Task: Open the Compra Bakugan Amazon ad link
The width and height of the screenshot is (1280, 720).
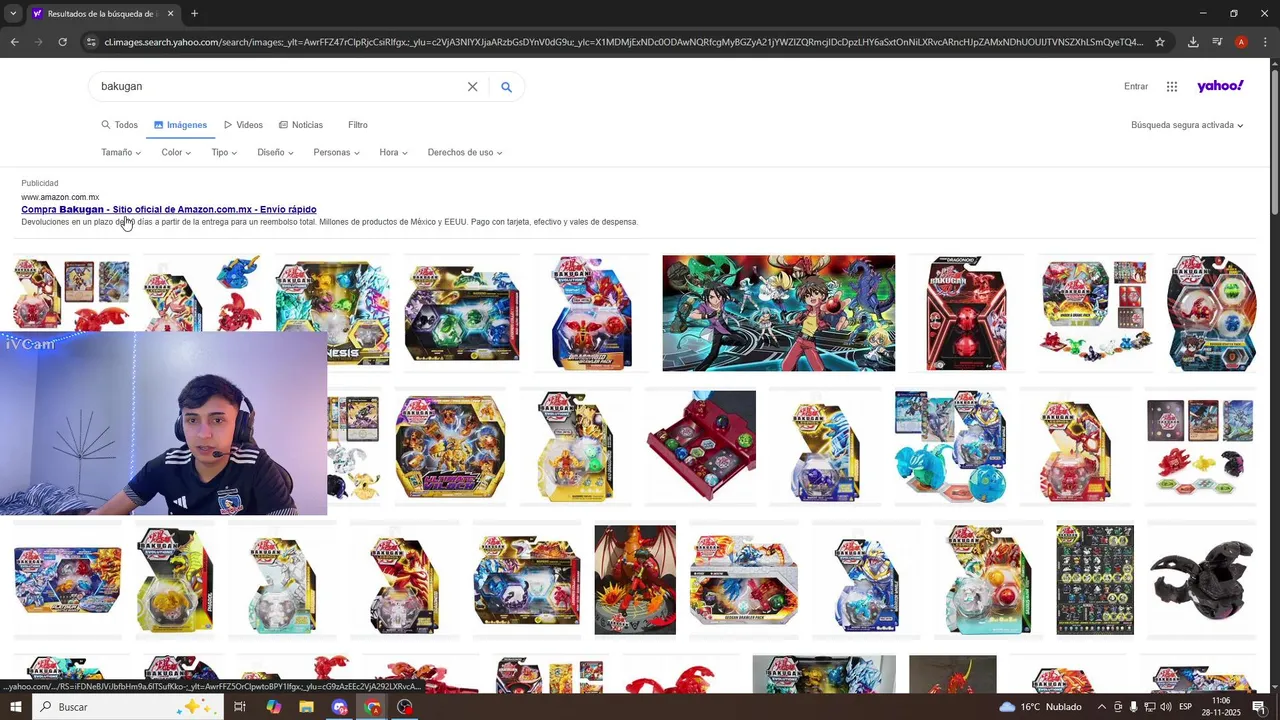Action: point(169,210)
